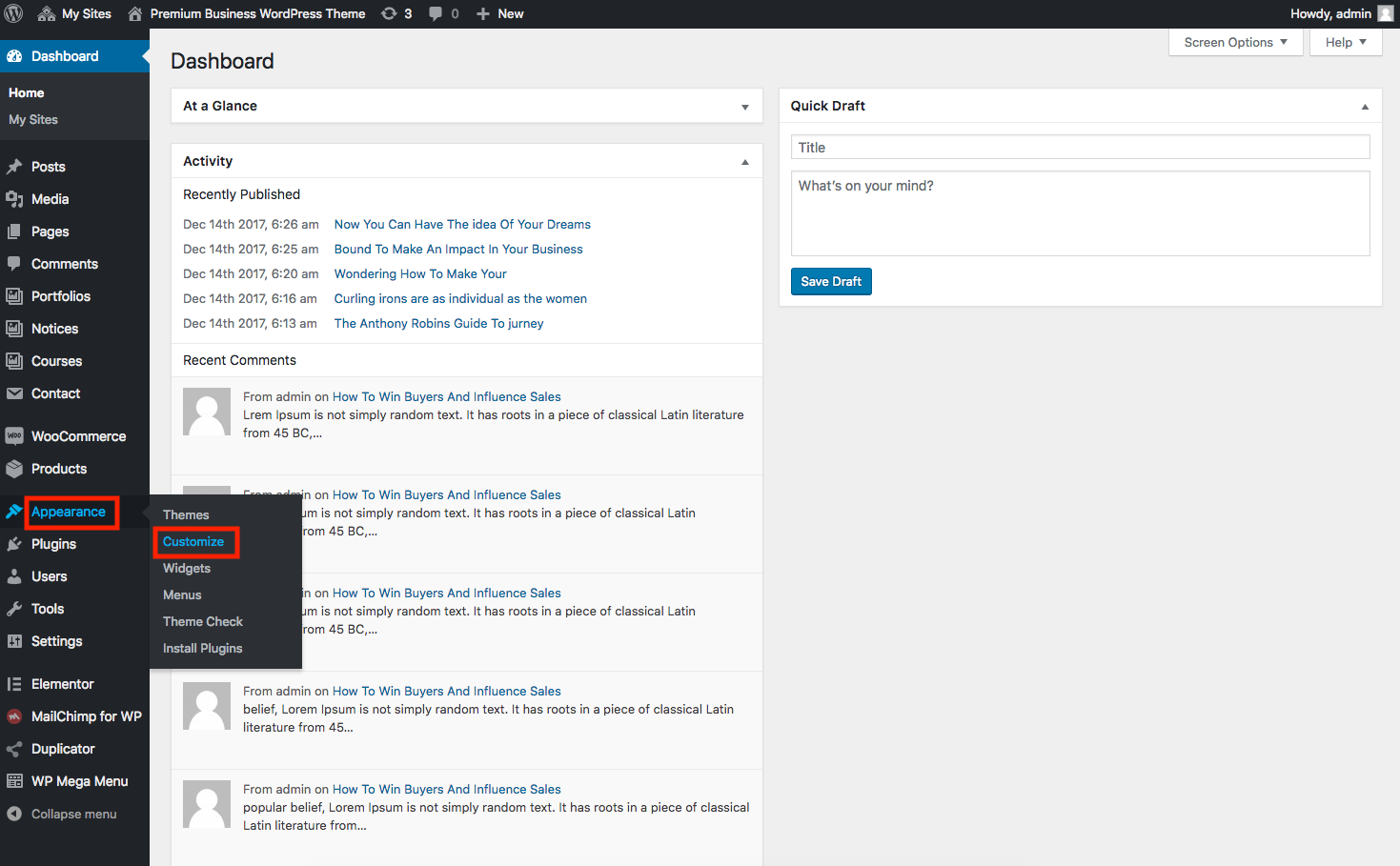Open Menus in Appearance submenu
This screenshot has width=1400, height=866.
[x=182, y=594]
